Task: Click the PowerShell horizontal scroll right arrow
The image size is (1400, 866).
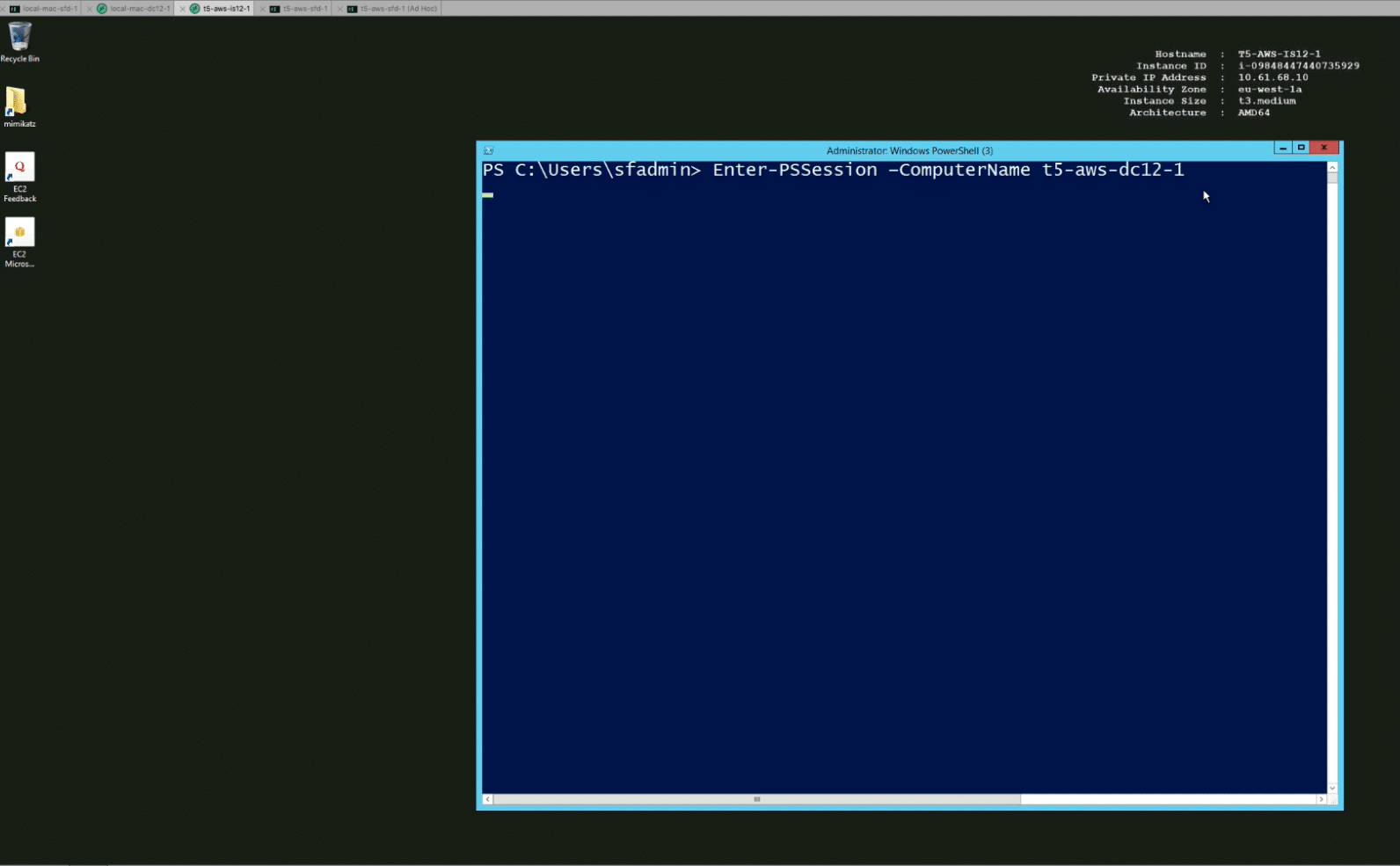Action: click(x=1321, y=799)
